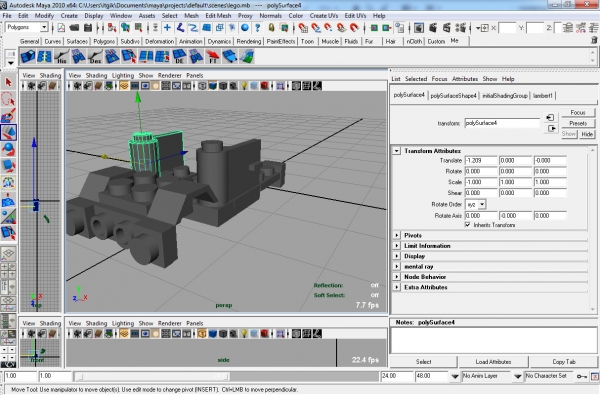Toggle the resolution gate icon in perspective panel toolbar
This screenshot has width=600, height=395.
click(x=145, y=86)
